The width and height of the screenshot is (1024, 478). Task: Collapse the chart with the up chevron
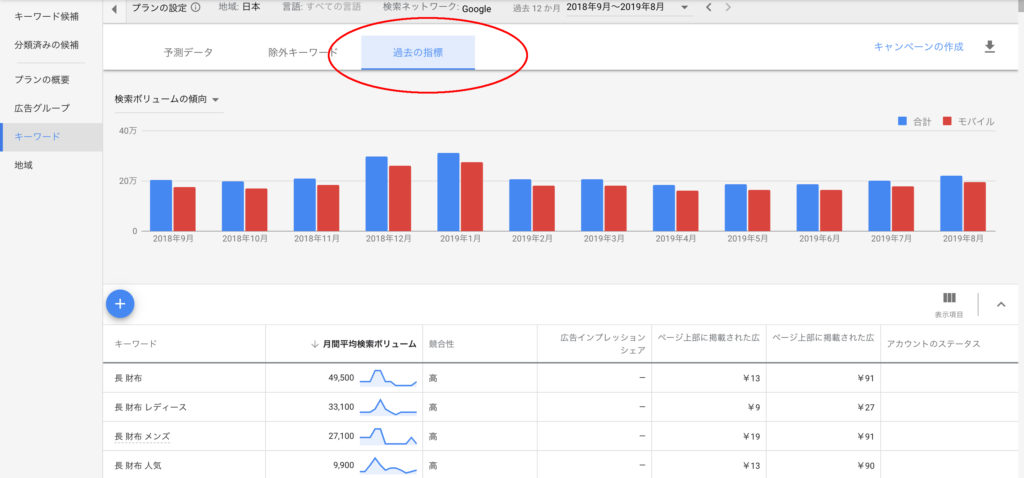(x=1001, y=305)
